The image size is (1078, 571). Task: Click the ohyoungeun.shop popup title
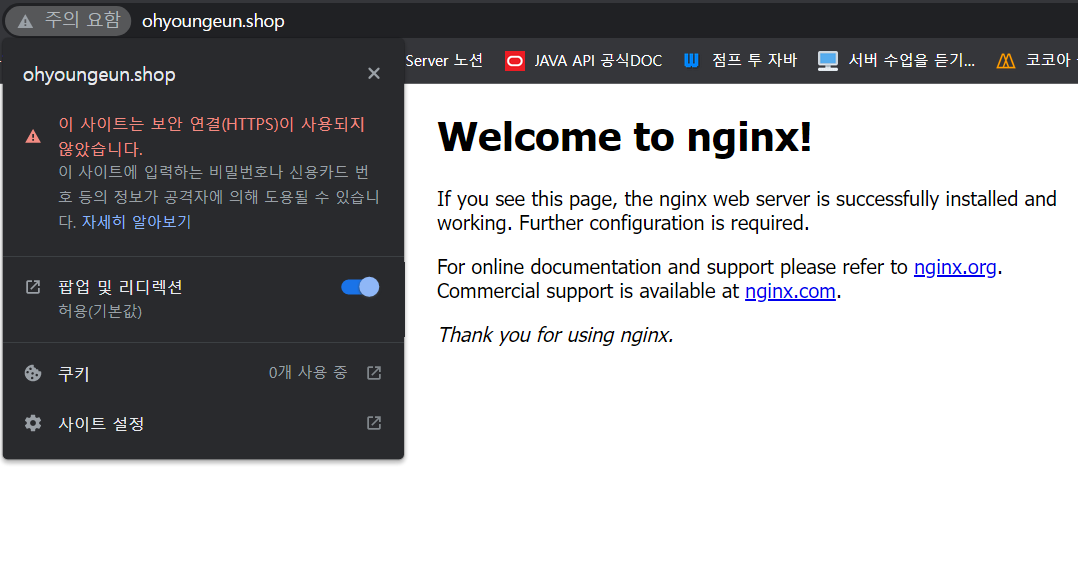[99, 74]
